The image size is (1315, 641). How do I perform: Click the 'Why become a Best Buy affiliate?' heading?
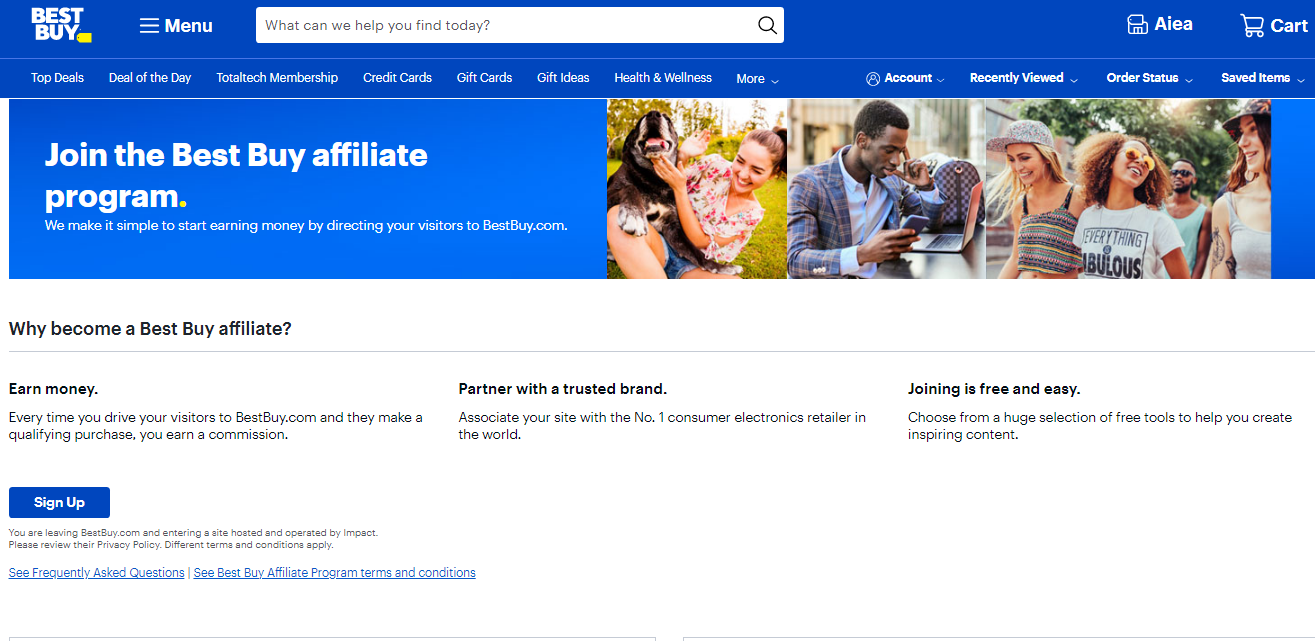click(150, 328)
